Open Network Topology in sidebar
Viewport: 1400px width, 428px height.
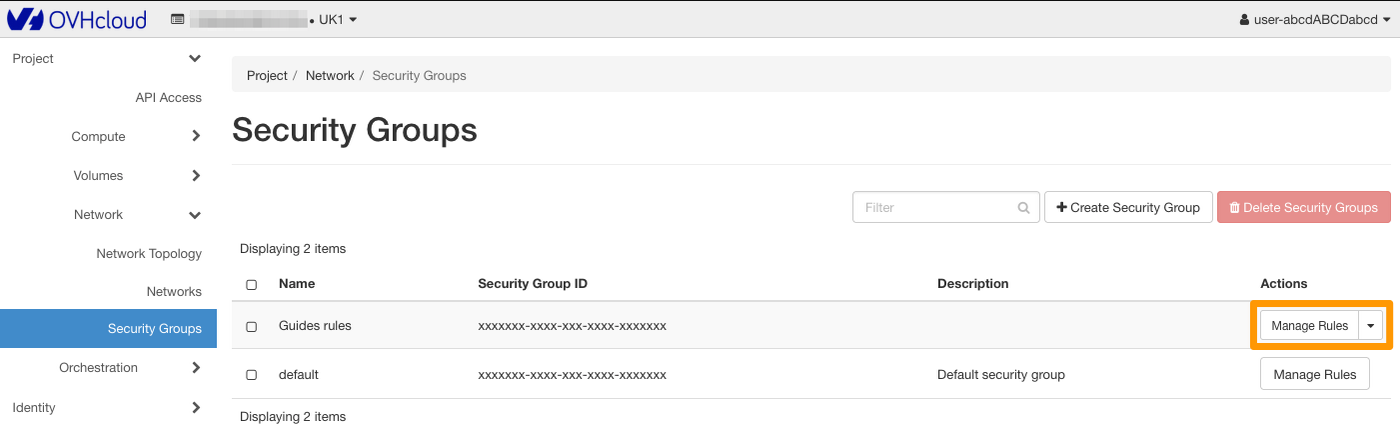coord(149,253)
